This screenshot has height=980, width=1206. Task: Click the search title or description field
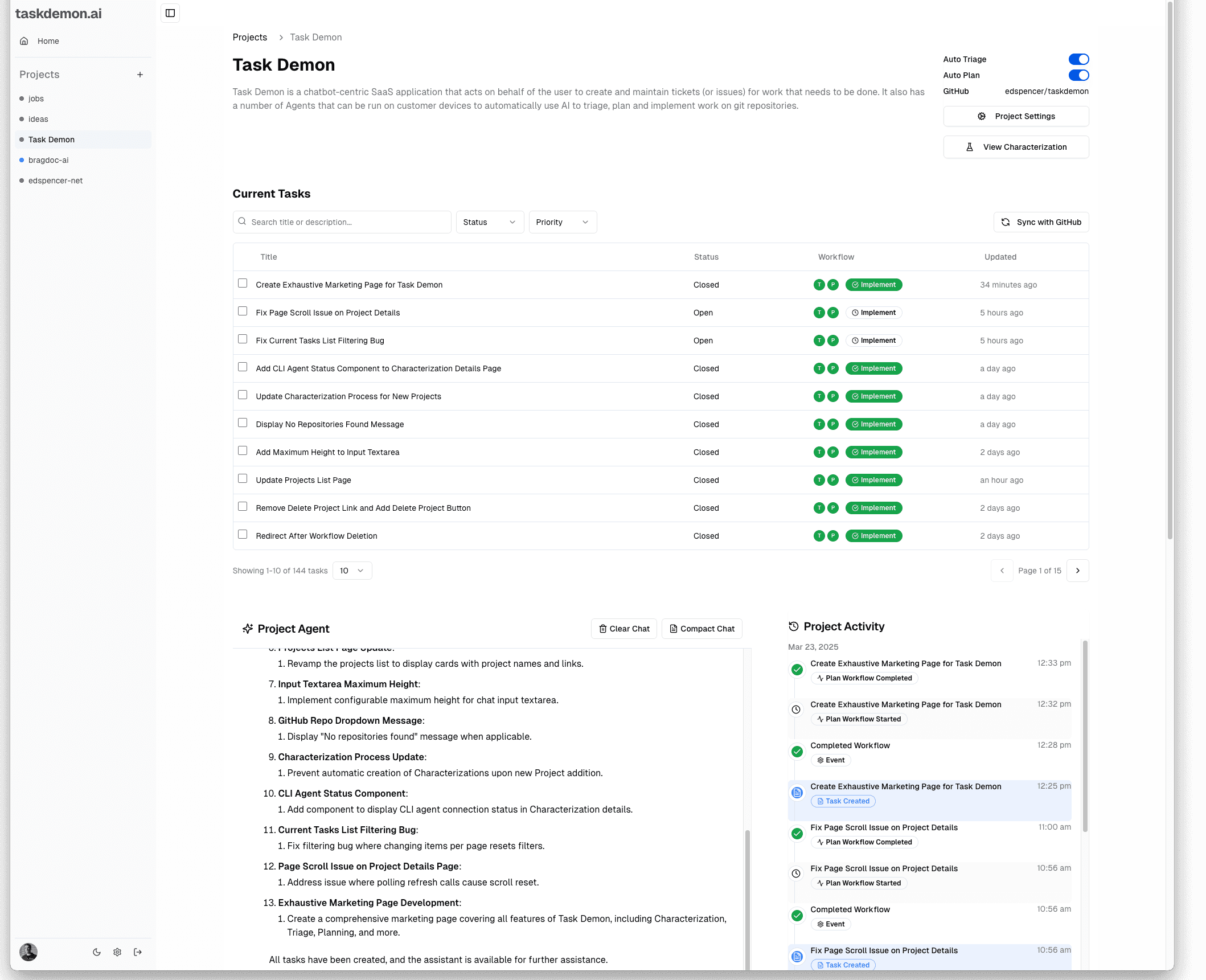(342, 222)
